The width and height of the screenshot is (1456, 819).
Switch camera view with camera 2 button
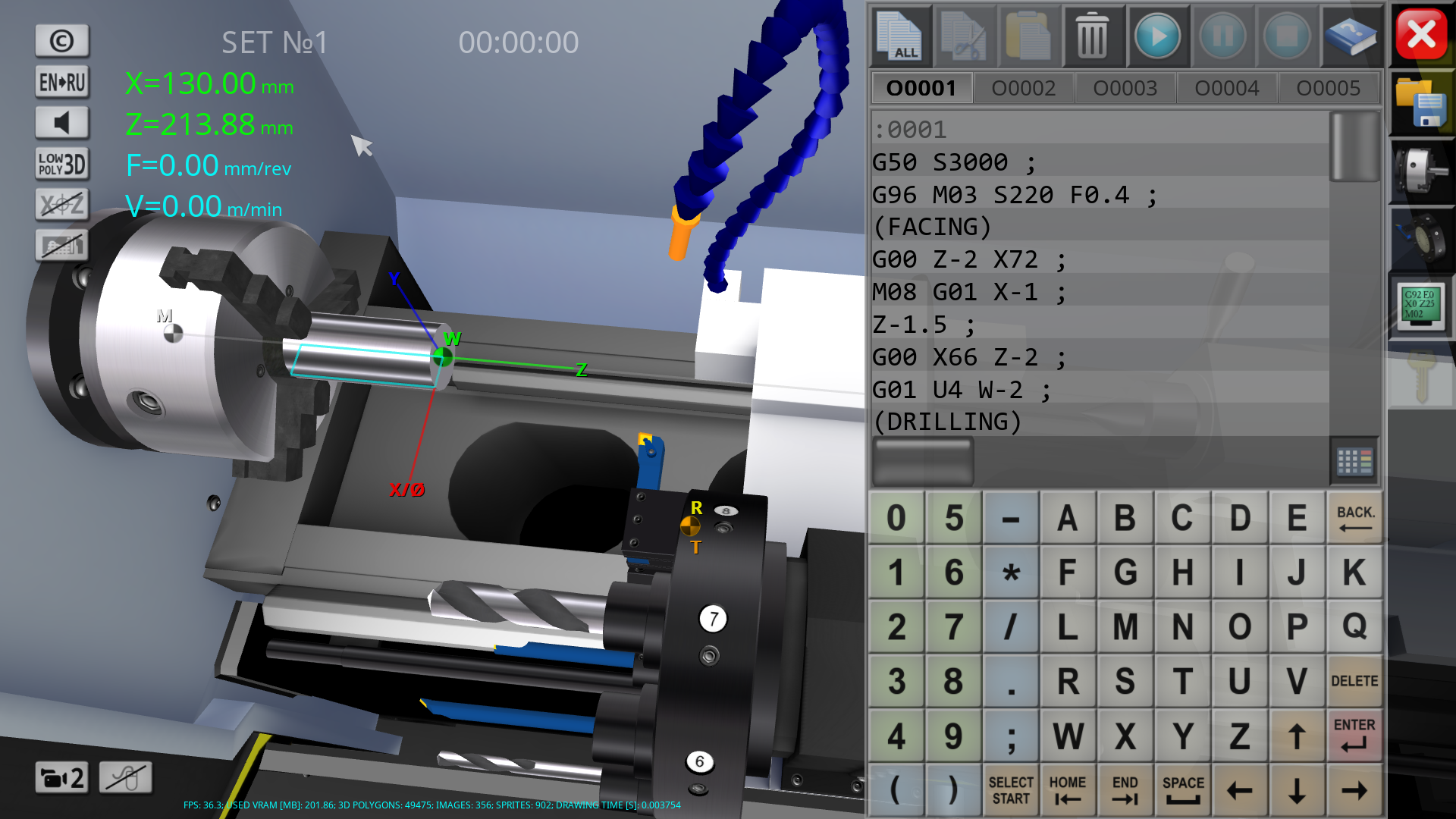coord(62,777)
